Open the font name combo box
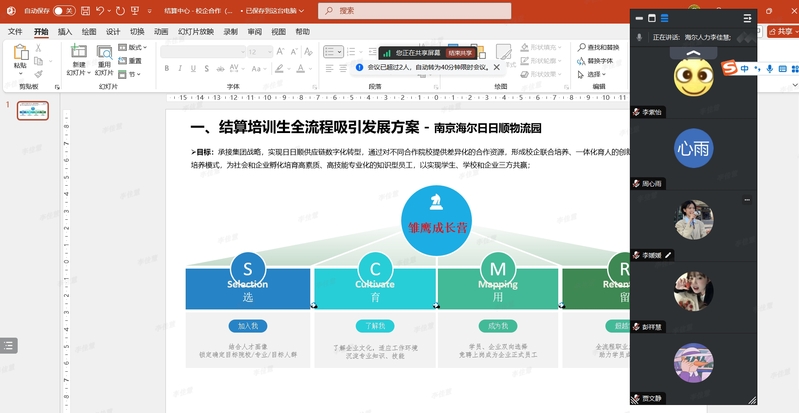Image resolution: width=799 pixels, height=413 pixels. pos(203,52)
